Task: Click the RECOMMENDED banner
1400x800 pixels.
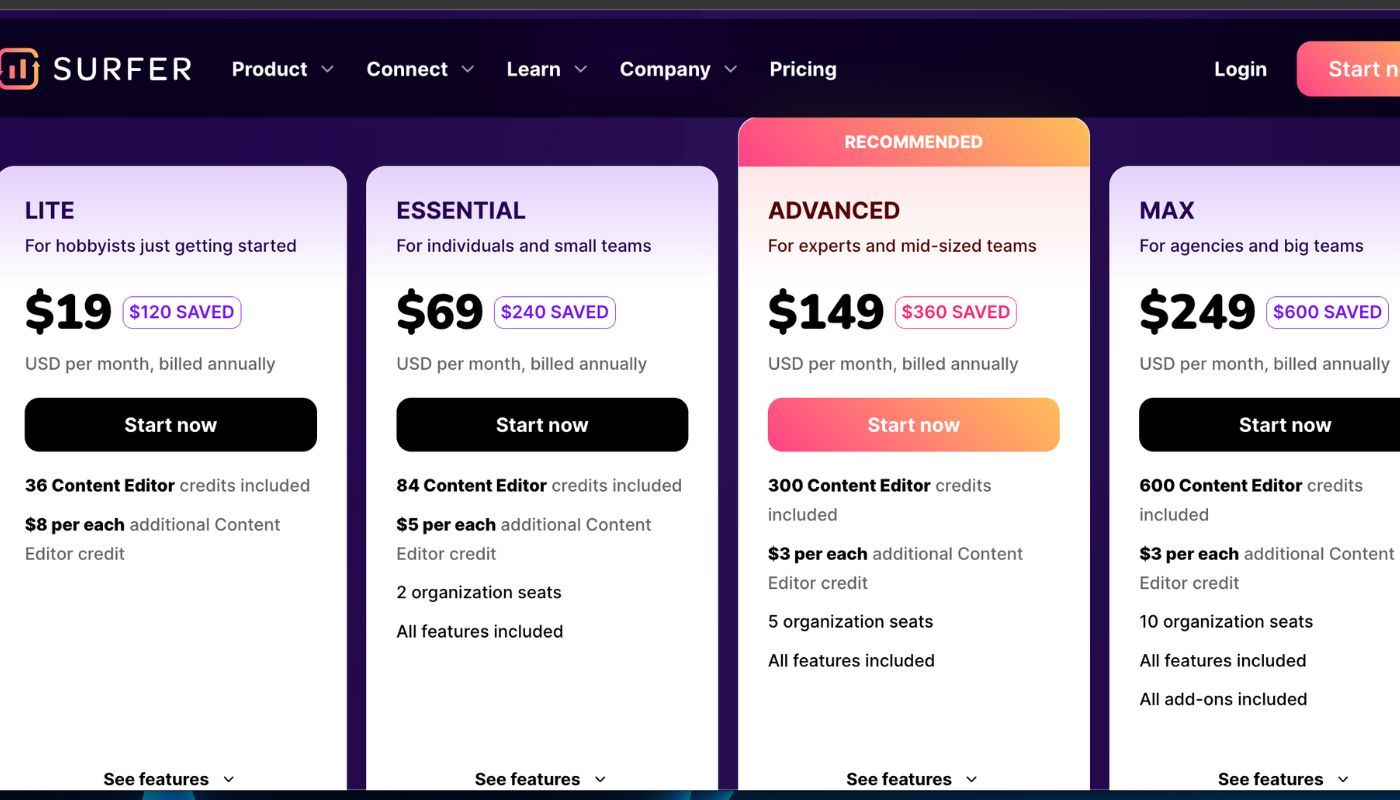Action: [913, 141]
